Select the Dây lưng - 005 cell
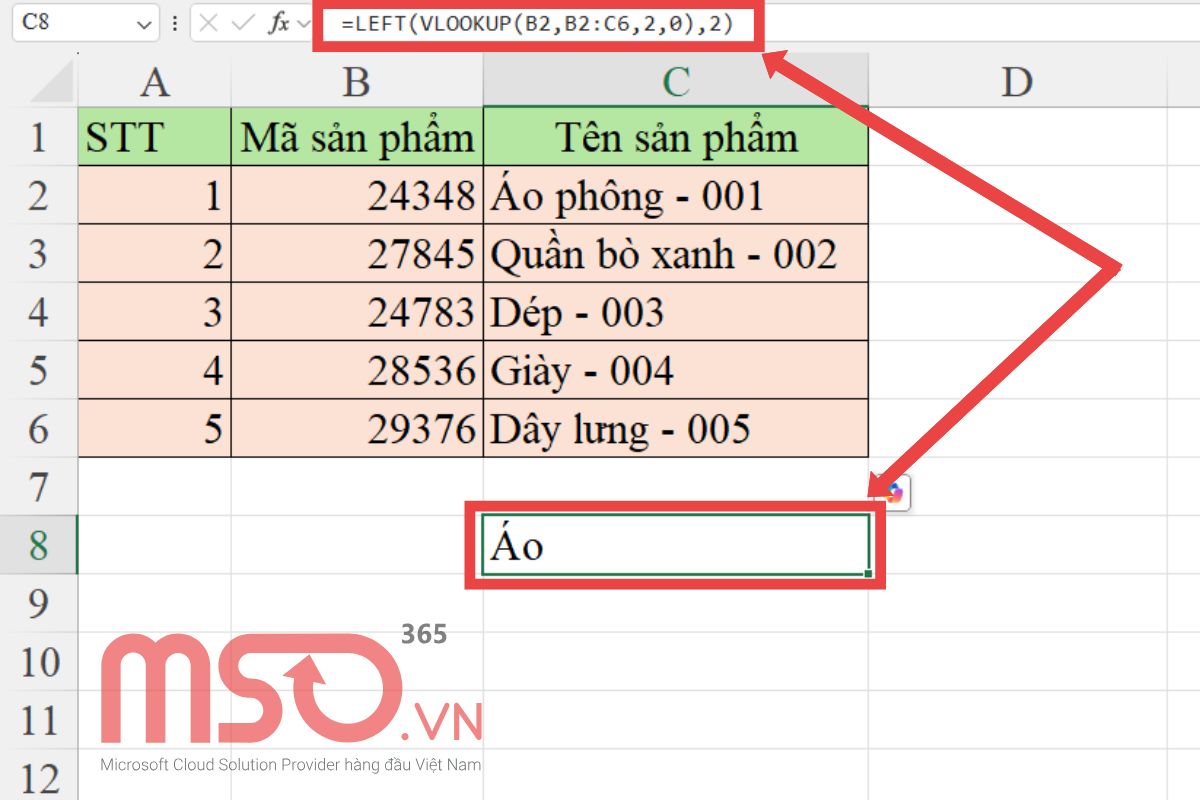 click(676, 429)
